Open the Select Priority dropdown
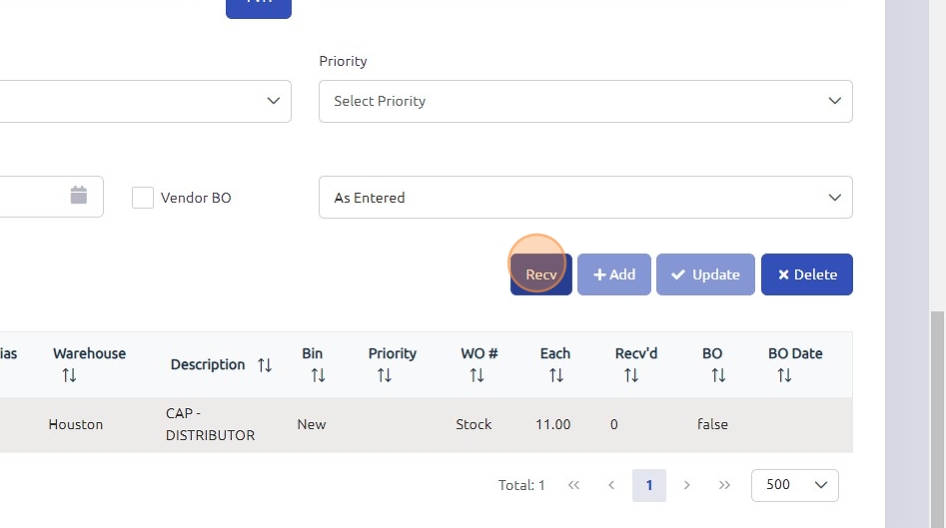 click(x=585, y=101)
